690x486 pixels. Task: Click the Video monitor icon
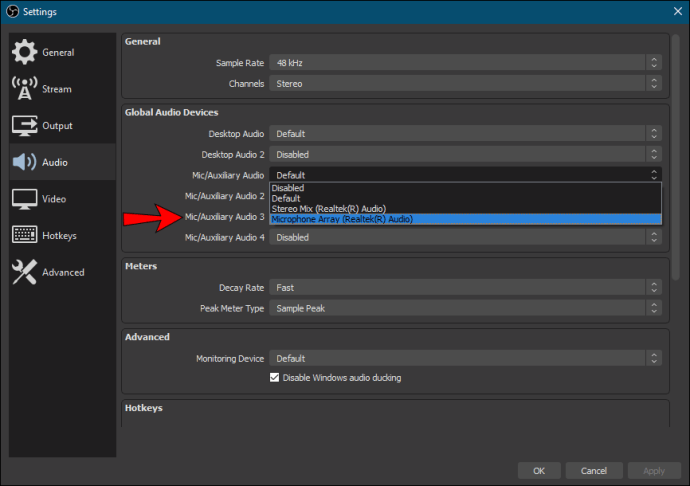(24, 199)
